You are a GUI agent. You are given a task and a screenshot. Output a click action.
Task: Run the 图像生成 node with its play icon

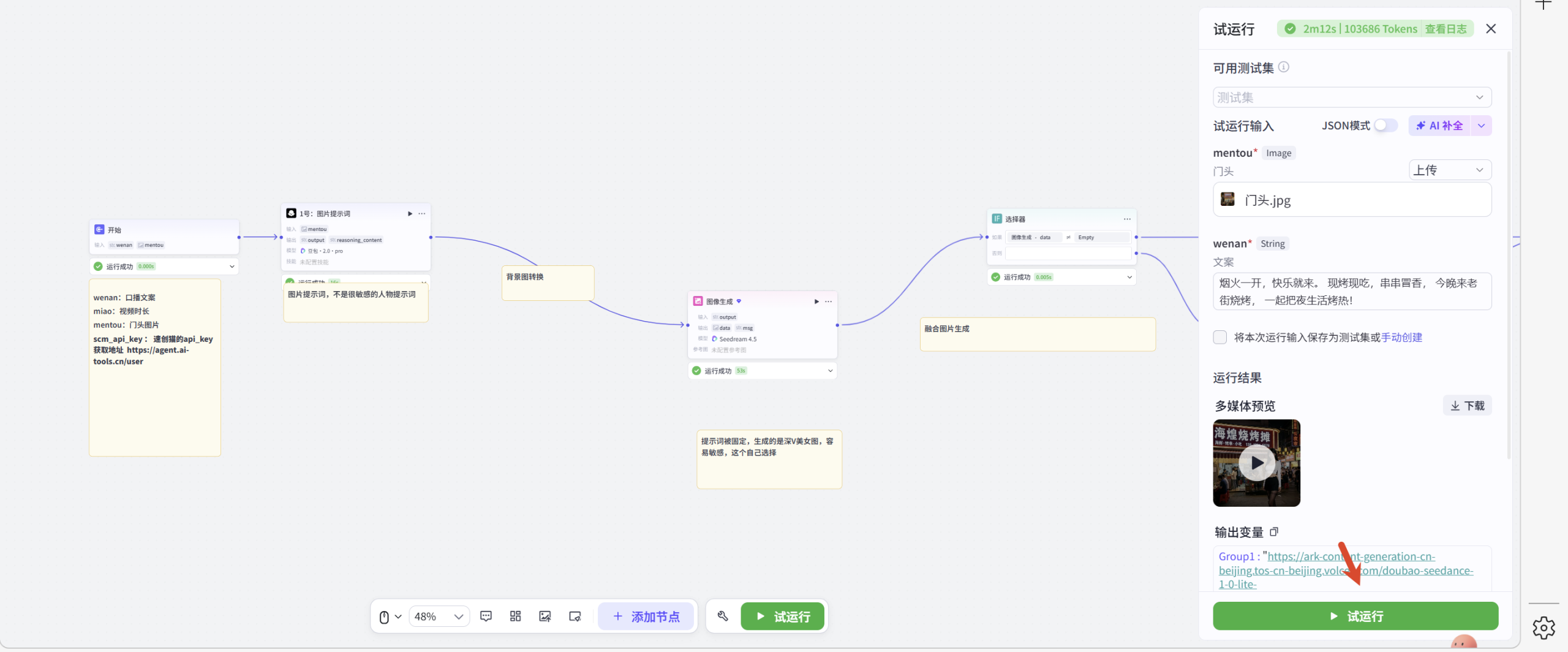pos(816,301)
